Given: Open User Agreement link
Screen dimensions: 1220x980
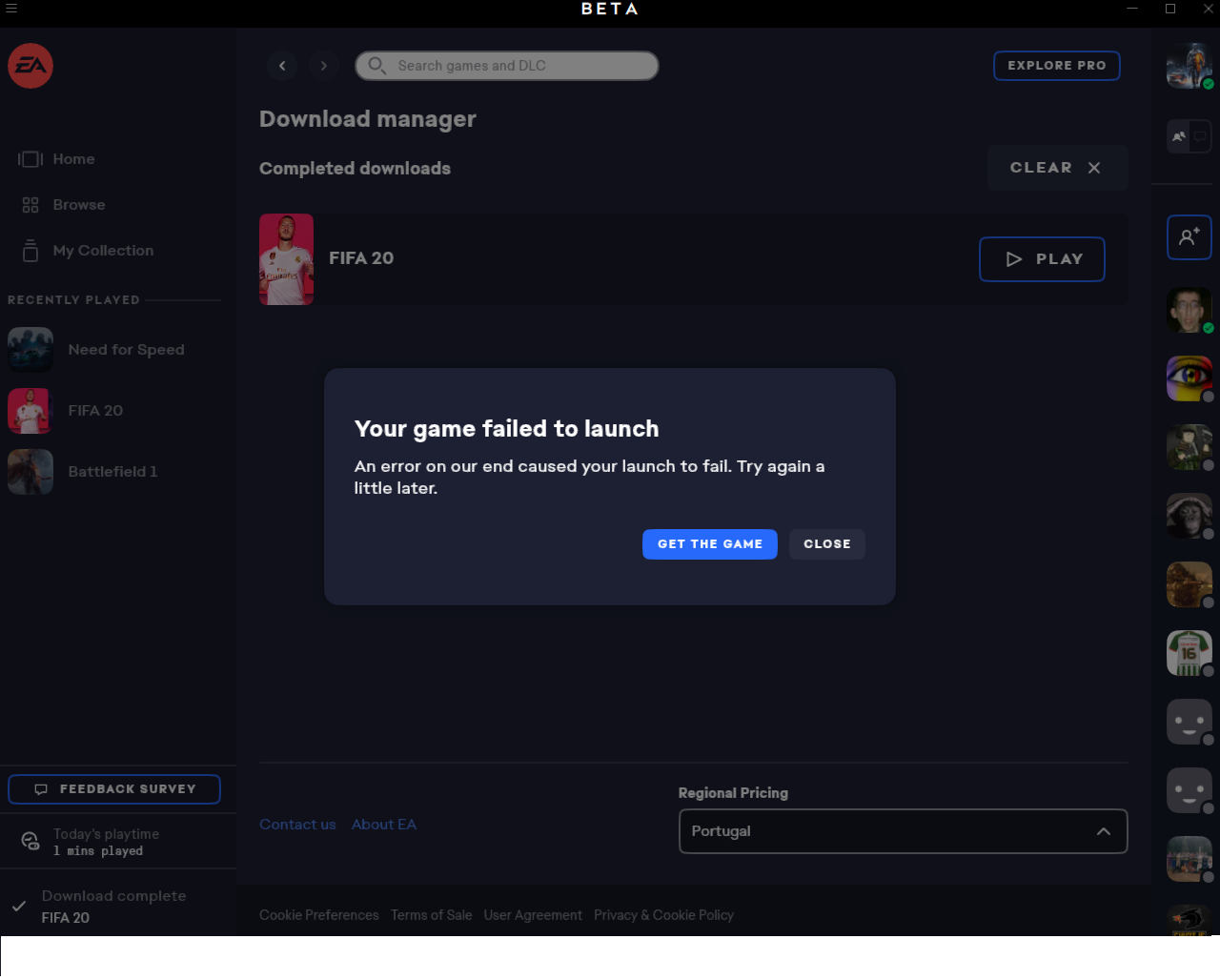Looking at the screenshot, I should tap(533, 915).
